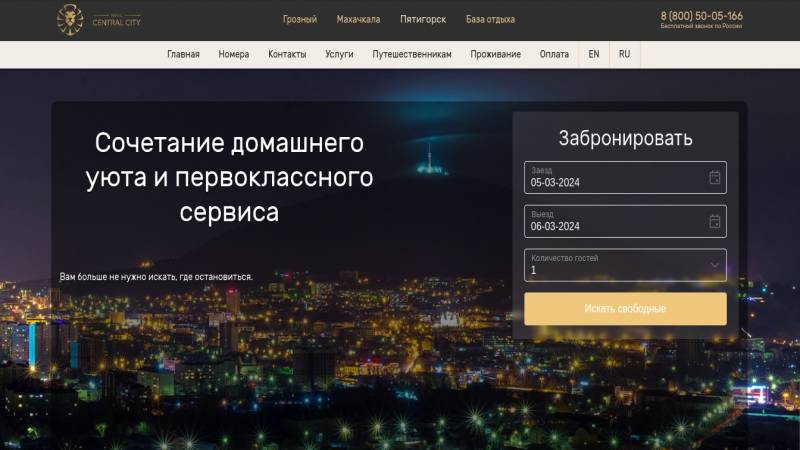This screenshot has width=800, height=450.
Task: Expand the guest count dropdown arrow
Action: click(x=714, y=265)
